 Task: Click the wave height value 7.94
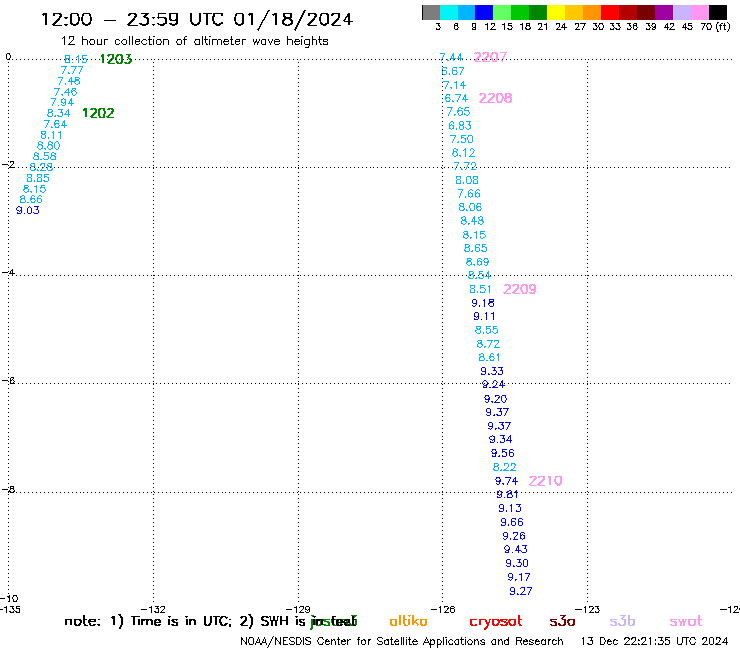(x=62, y=102)
